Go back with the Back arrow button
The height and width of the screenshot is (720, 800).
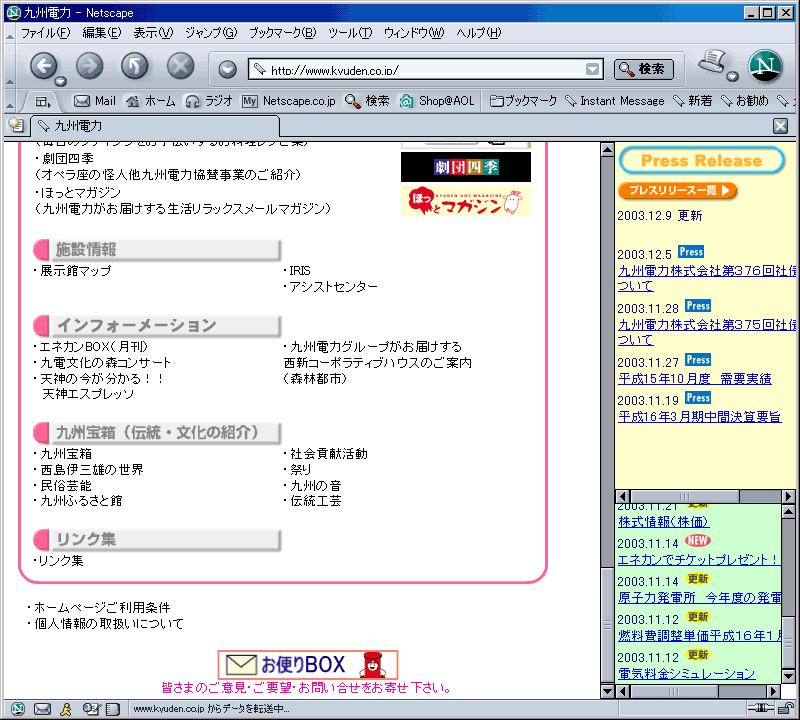pyautogui.click(x=44, y=66)
